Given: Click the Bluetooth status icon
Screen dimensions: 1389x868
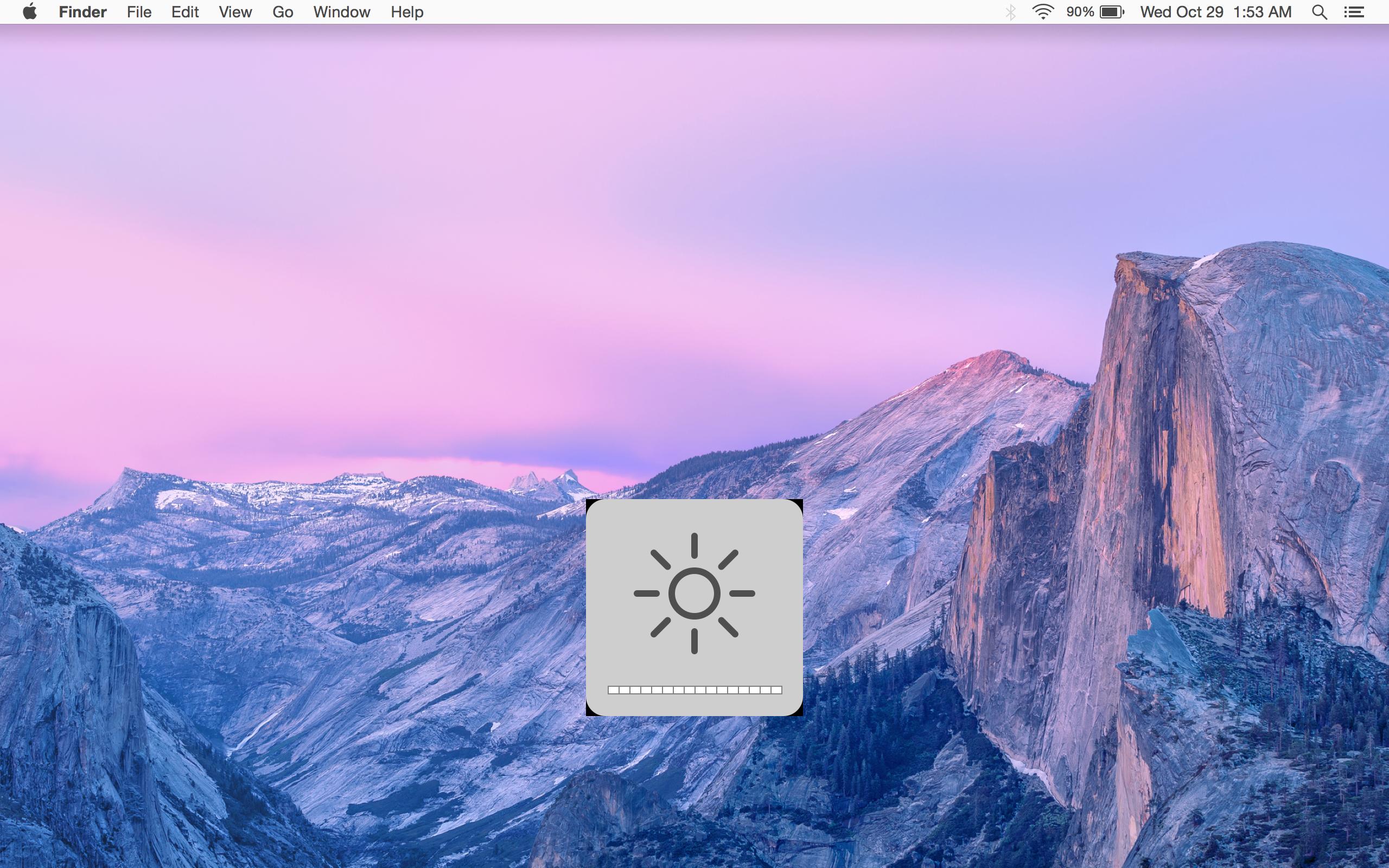Looking at the screenshot, I should [x=1011, y=12].
